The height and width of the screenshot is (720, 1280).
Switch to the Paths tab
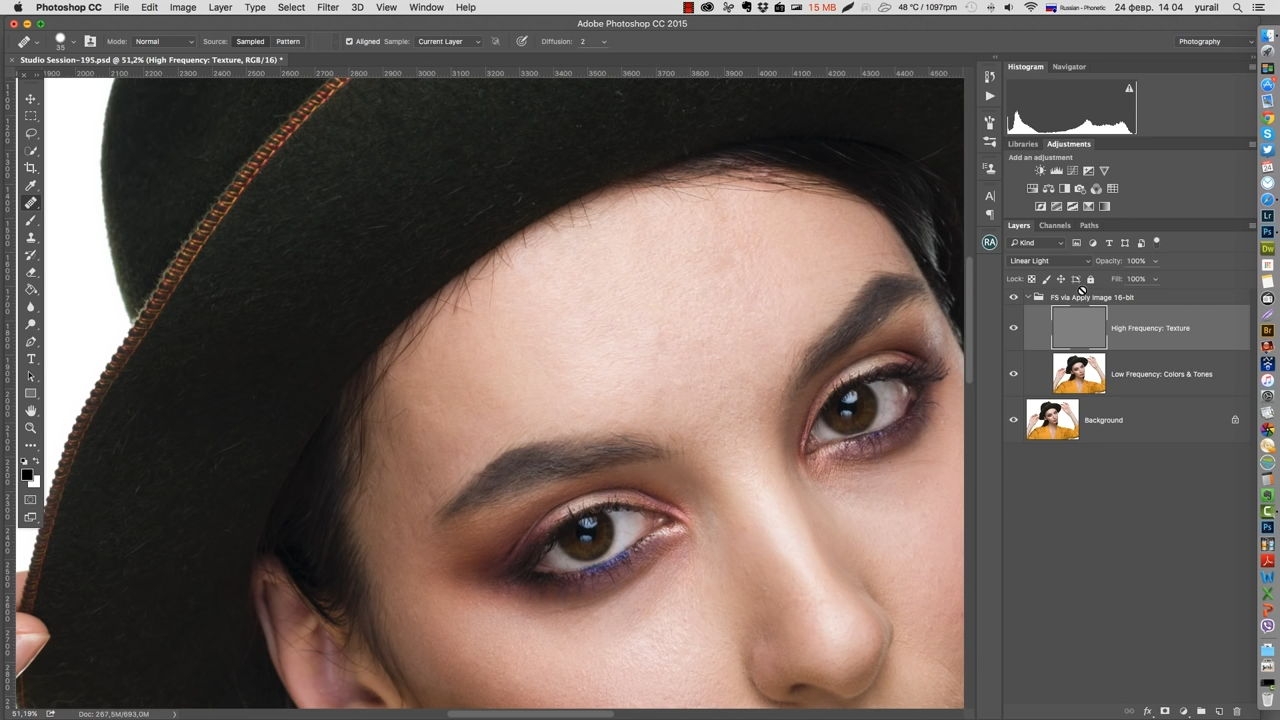tap(1089, 225)
